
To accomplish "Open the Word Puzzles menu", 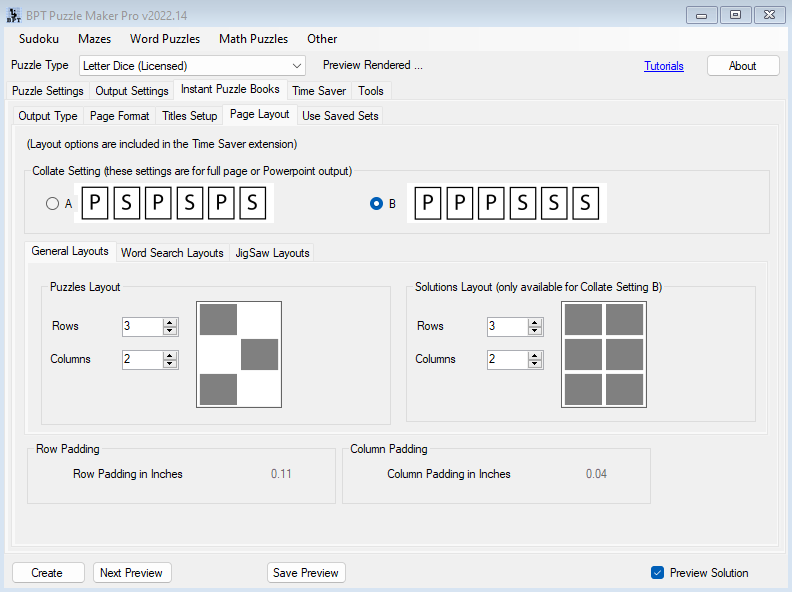I will pos(165,39).
